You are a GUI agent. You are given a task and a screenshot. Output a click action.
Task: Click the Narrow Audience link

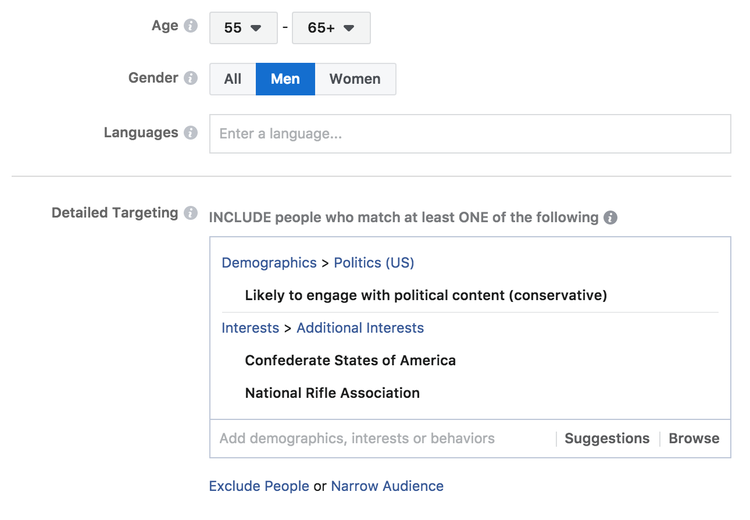click(387, 486)
